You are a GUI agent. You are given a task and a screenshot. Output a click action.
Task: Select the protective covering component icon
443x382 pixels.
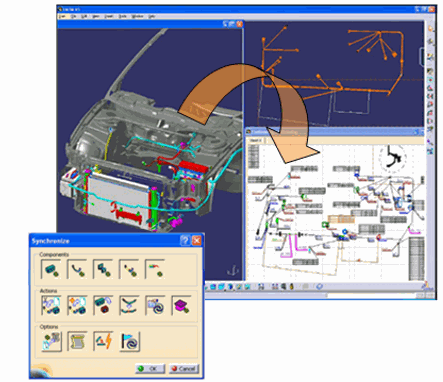point(129,269)
